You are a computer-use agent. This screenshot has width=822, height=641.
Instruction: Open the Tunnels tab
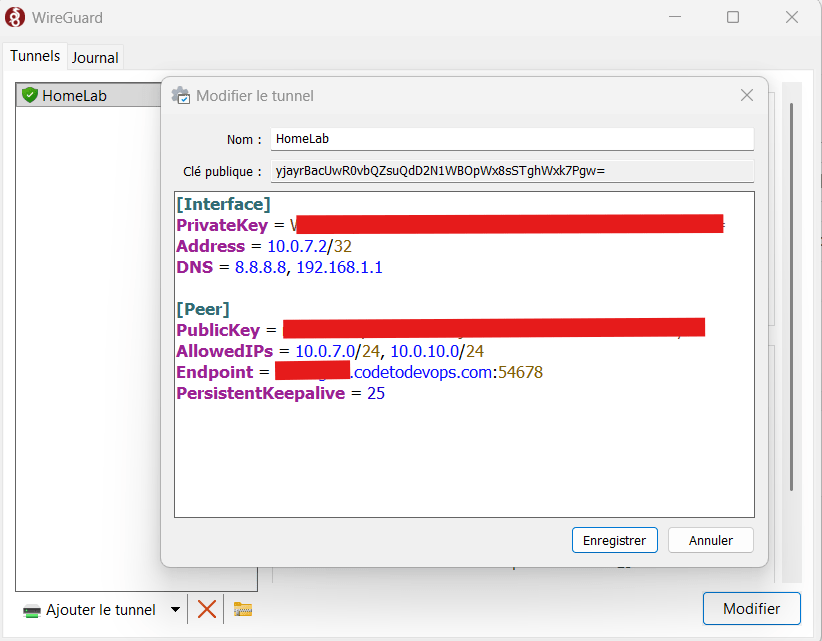coord(35,57)
